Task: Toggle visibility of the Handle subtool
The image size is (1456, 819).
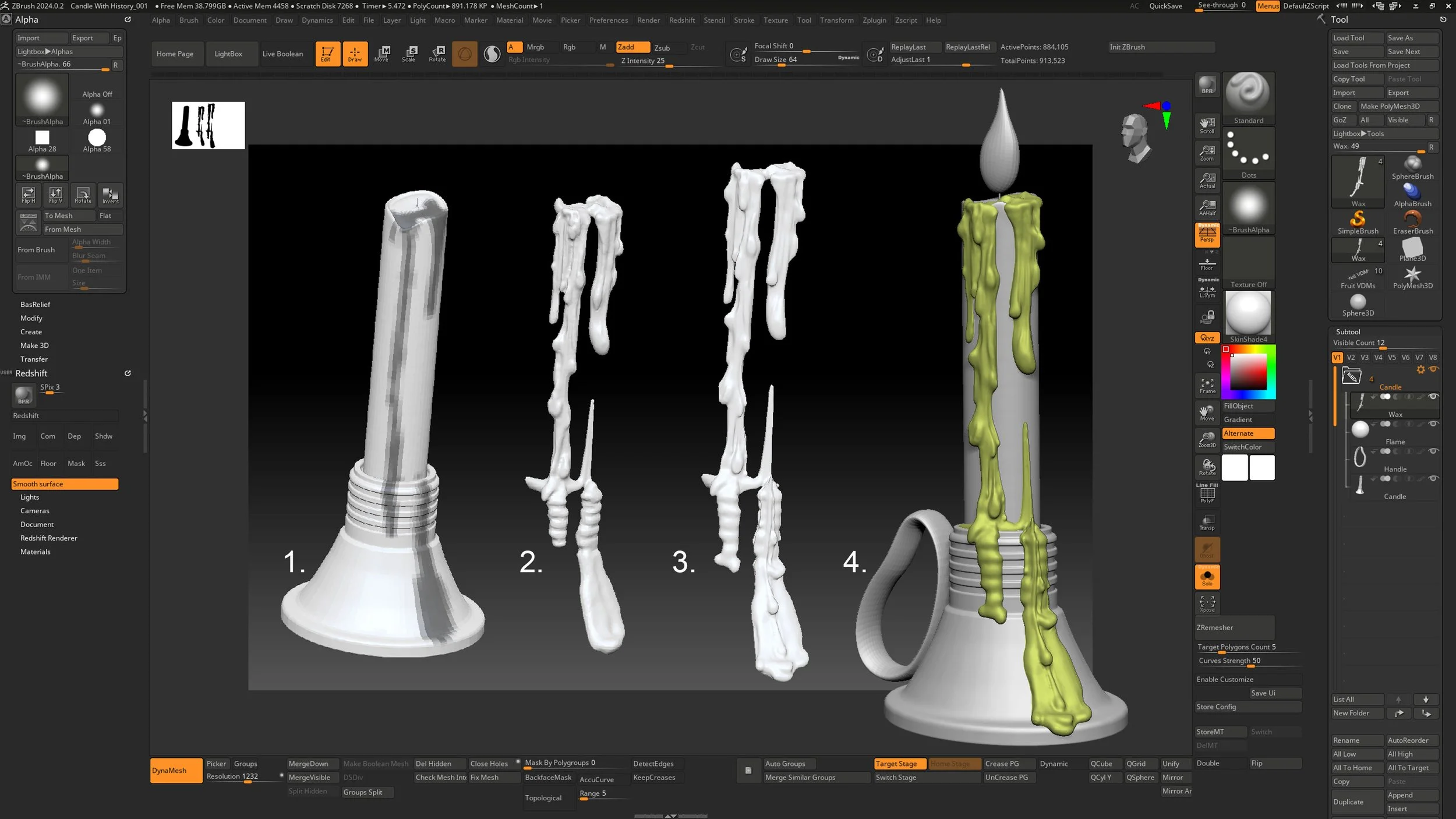Action: point(1433,451)
